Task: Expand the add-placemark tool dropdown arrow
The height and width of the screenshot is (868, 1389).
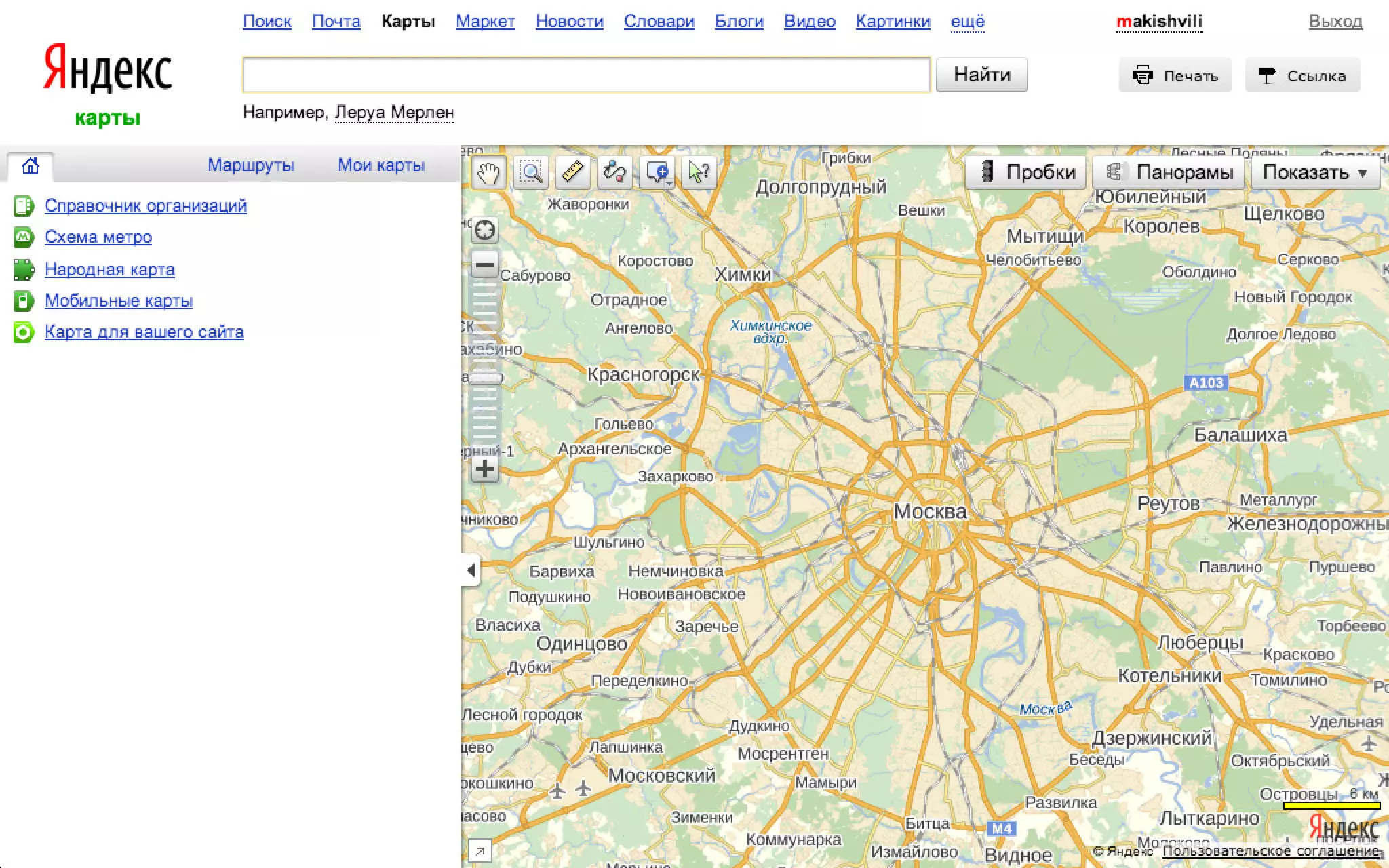Action: click(669, 182)
